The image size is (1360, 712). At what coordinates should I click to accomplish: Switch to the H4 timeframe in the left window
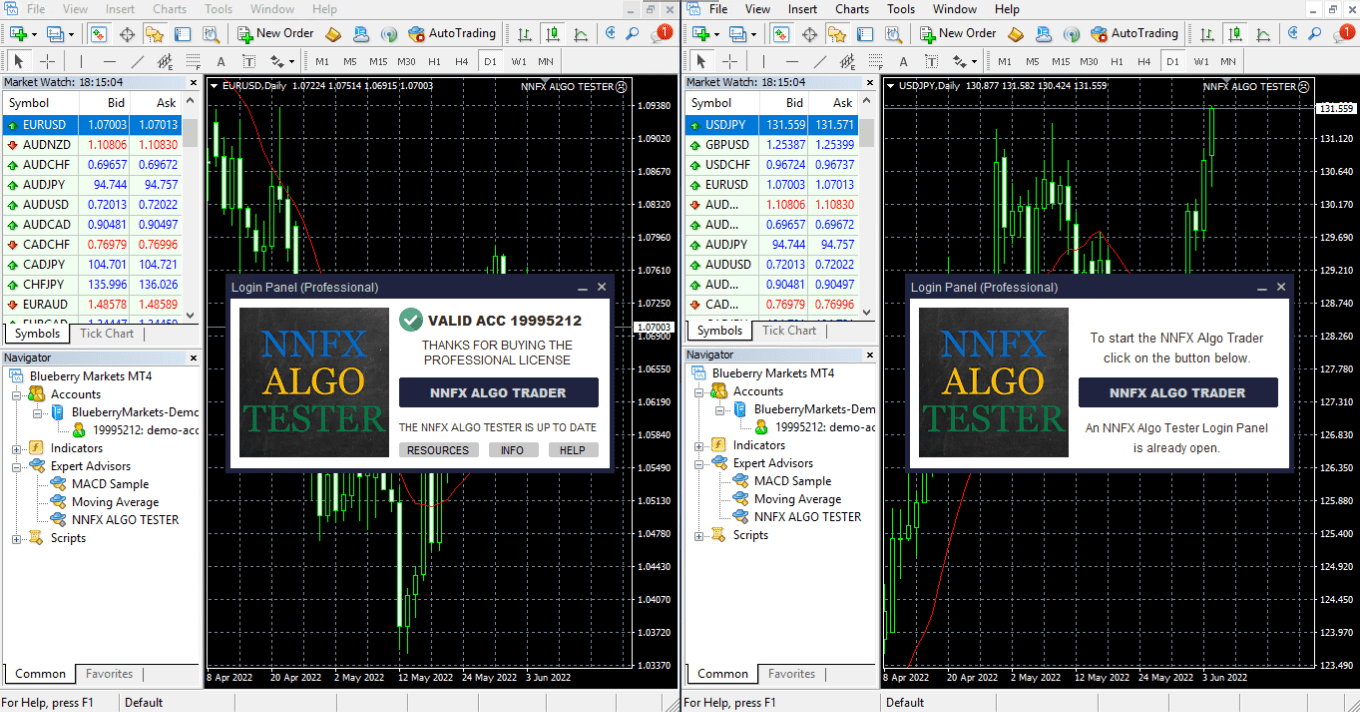tap(461, 61)
